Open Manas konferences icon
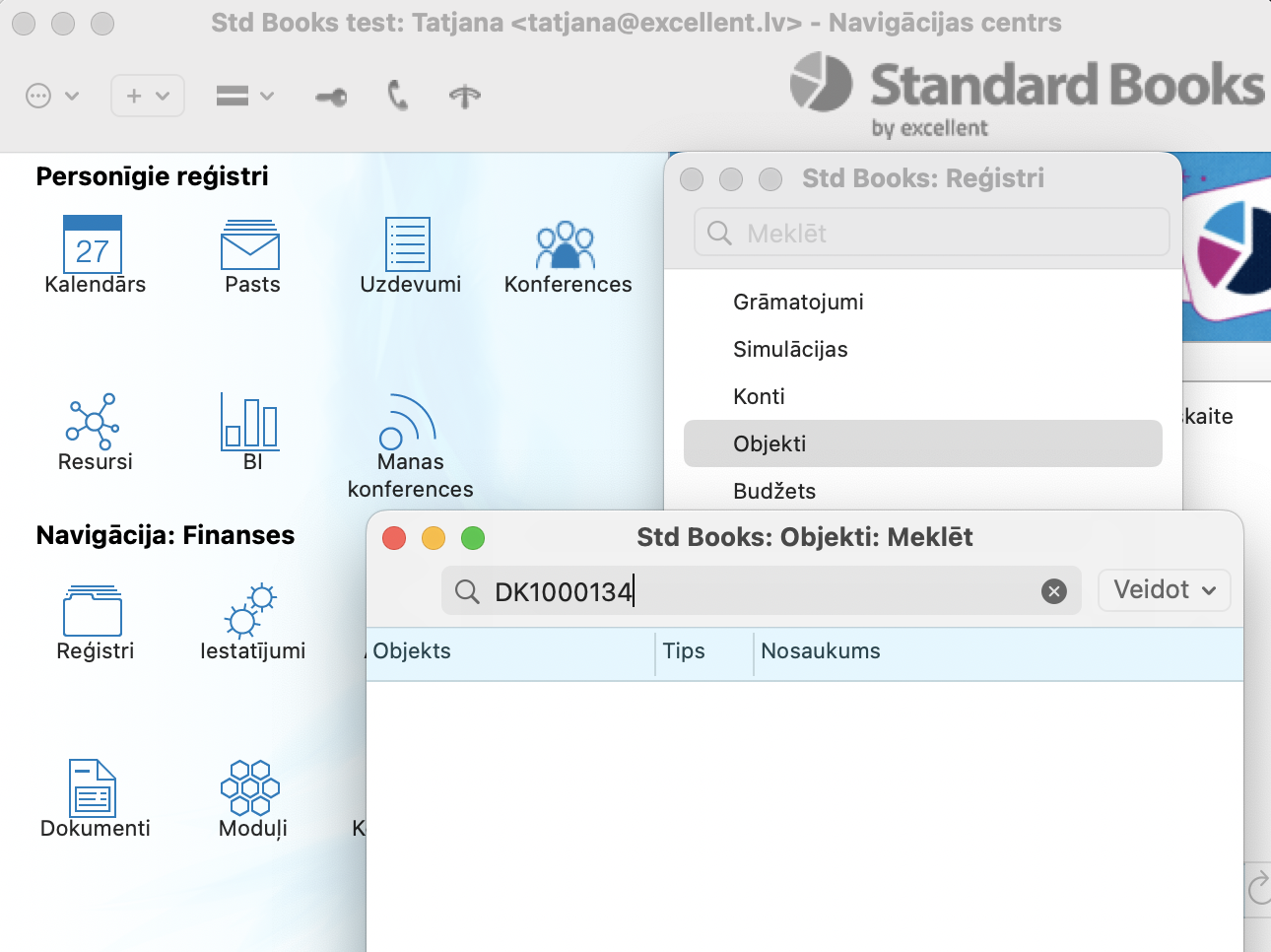 coord(408,423)
